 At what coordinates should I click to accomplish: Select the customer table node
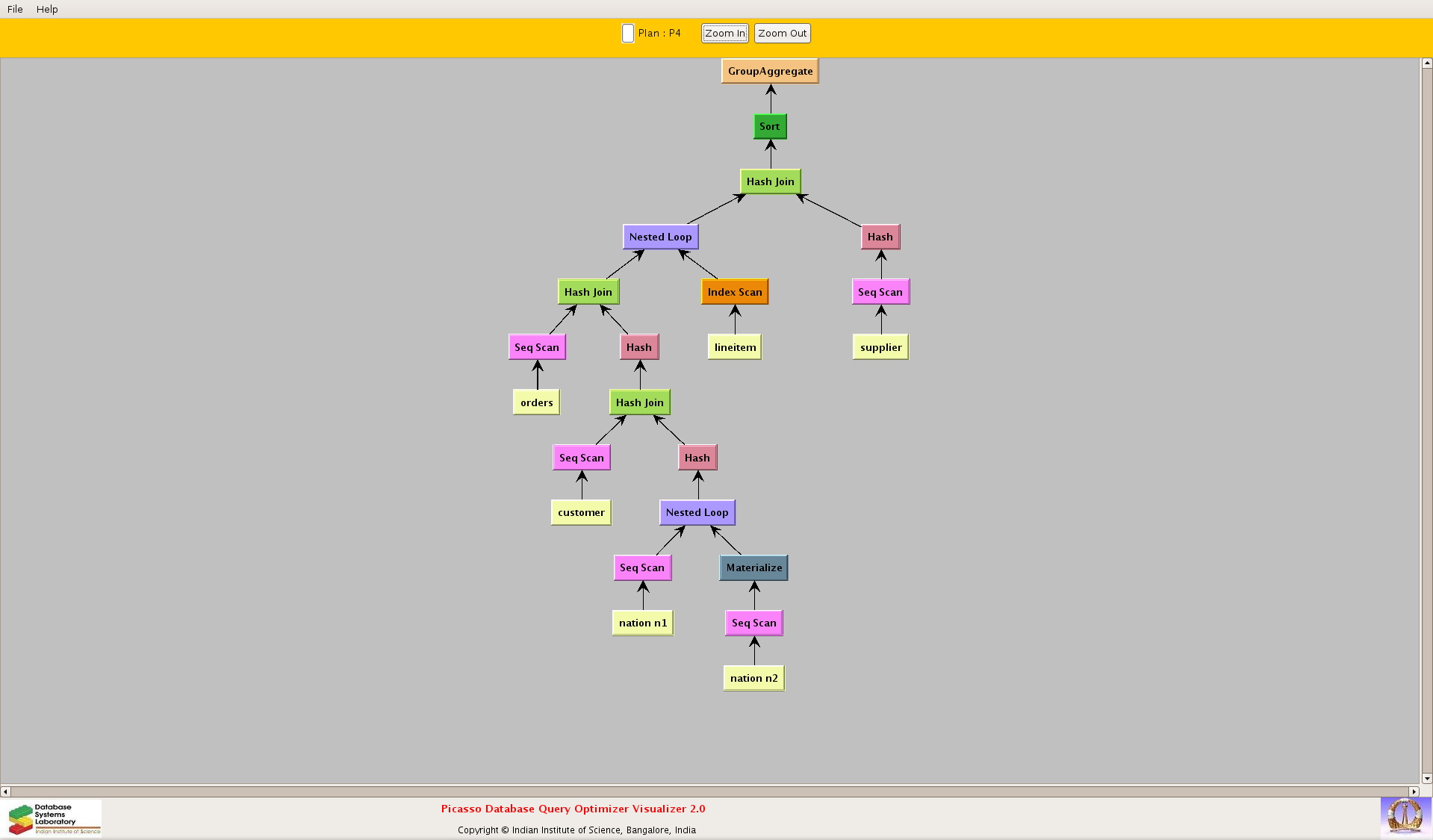tap(581, 513)
